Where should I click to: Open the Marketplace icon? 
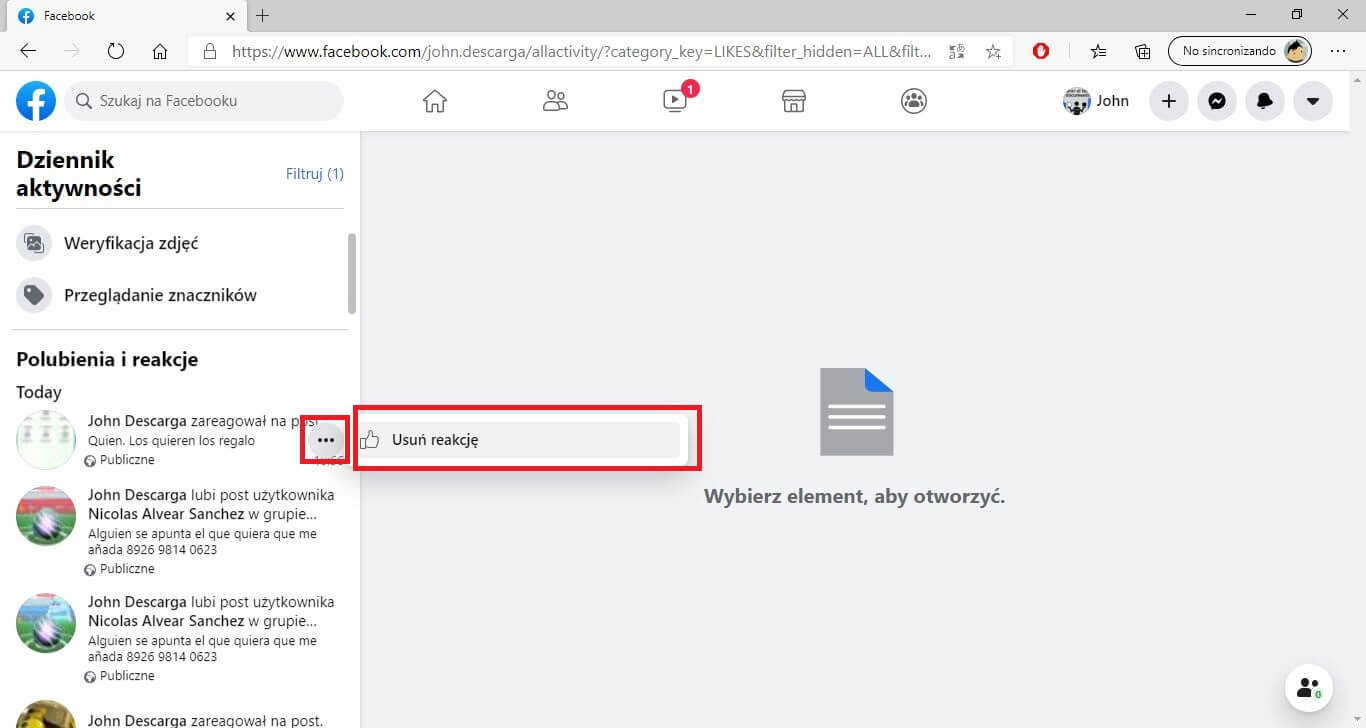[794, 101]
